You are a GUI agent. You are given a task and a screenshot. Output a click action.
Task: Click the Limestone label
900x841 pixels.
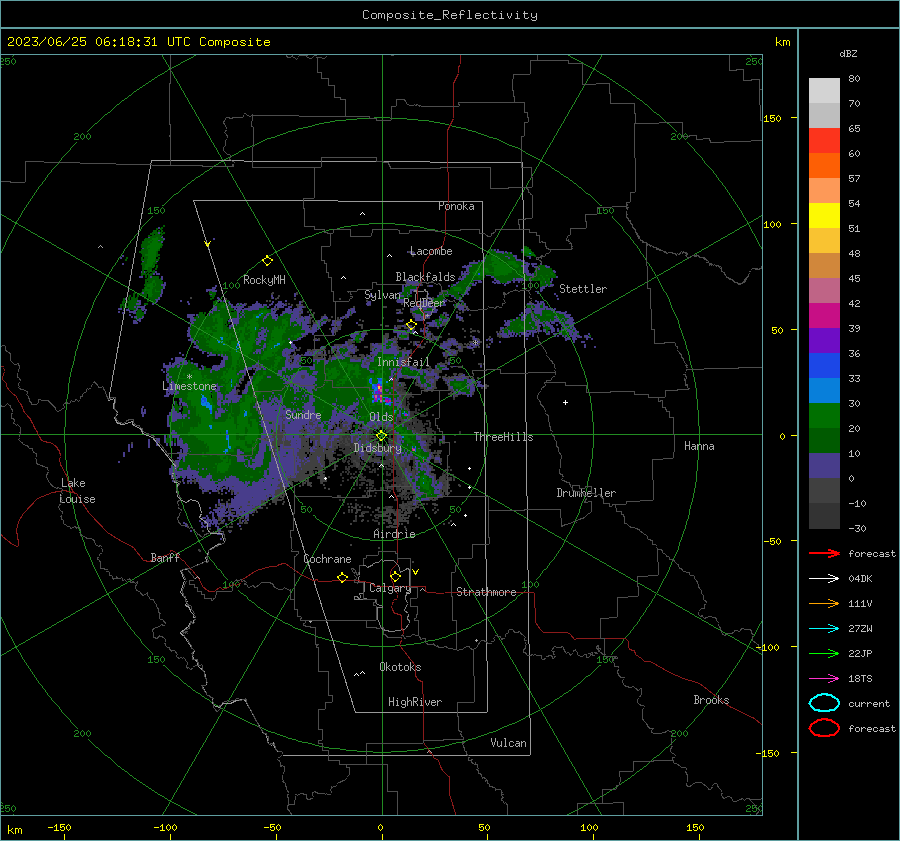pos(189,386)
